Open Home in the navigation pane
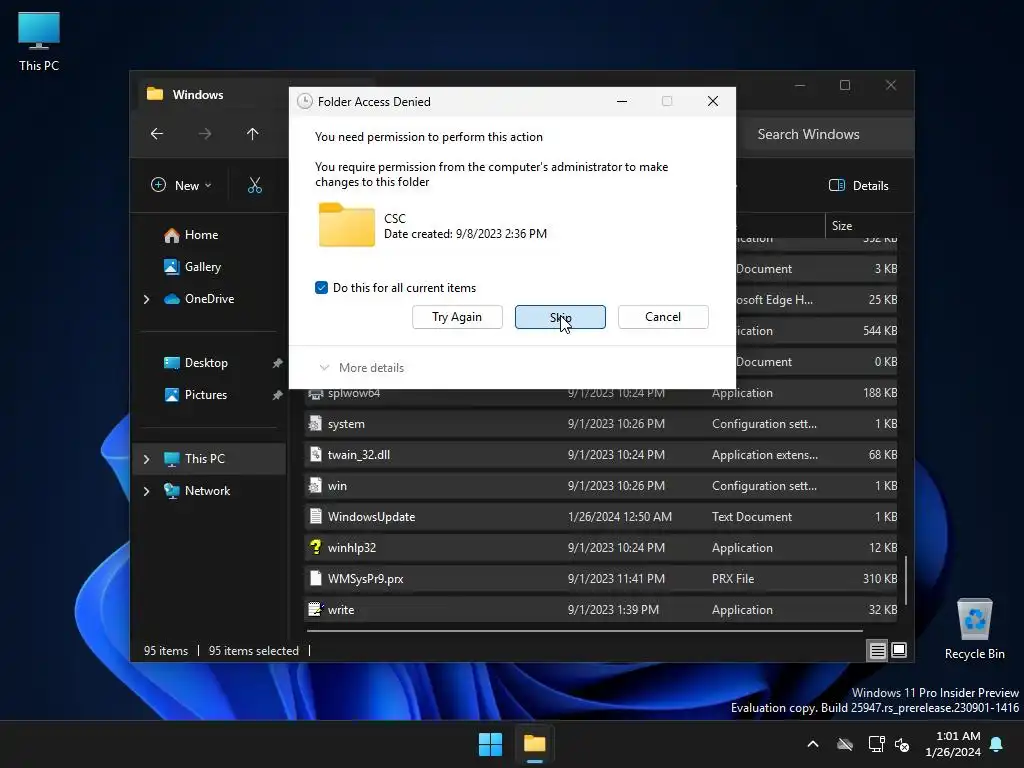1024x768 pixels. 201,235
